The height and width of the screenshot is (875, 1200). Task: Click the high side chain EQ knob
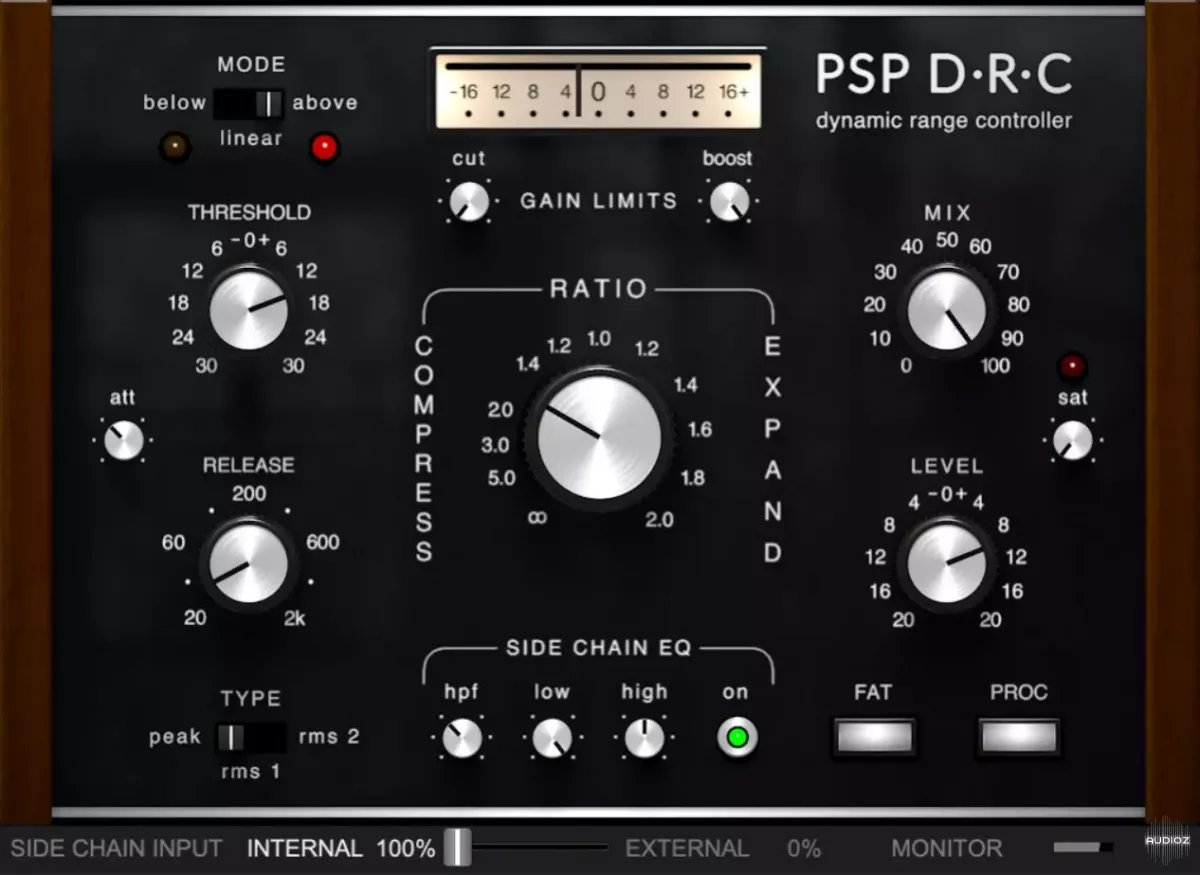point(644,738)
